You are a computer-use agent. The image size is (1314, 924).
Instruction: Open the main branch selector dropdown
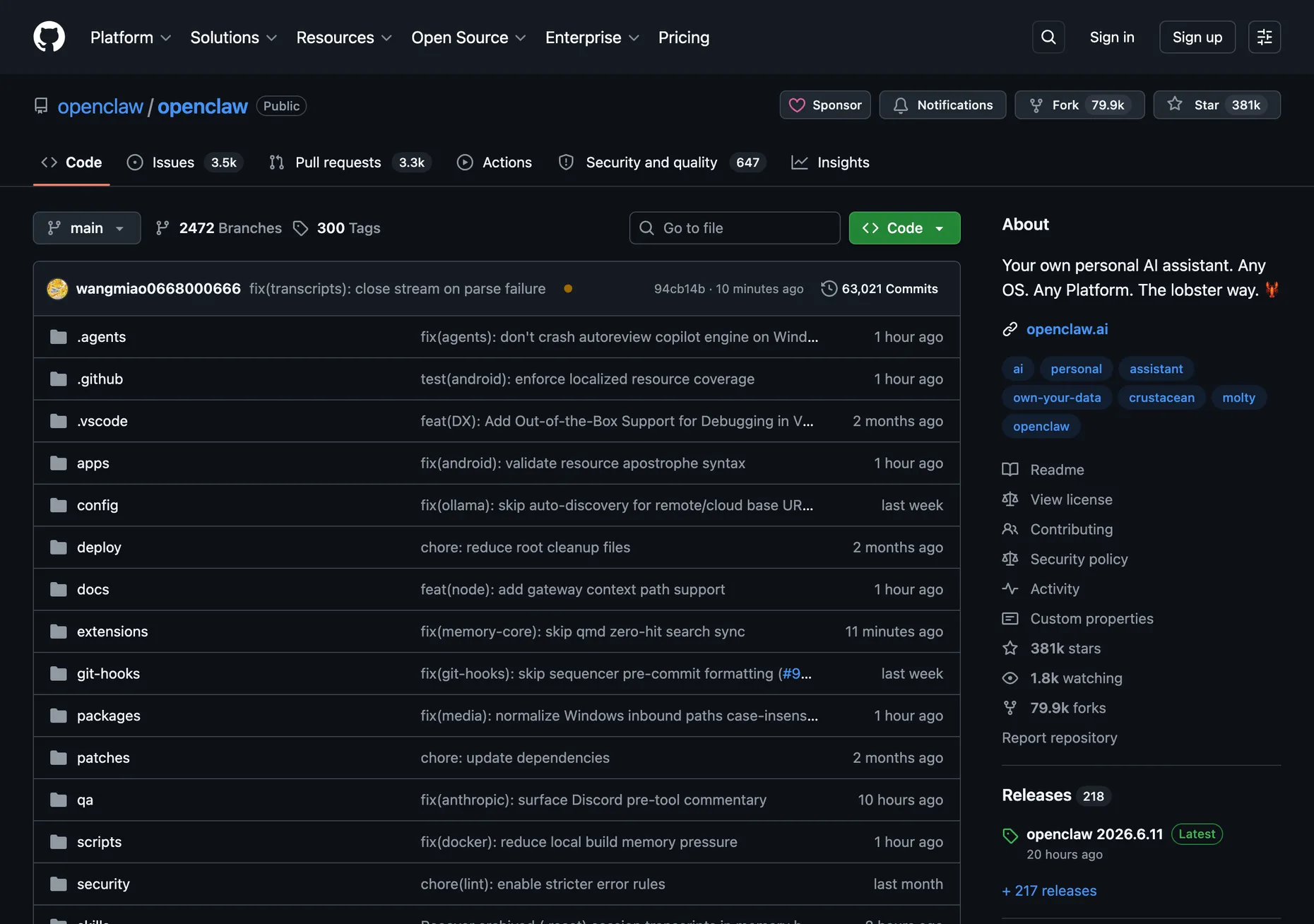coord(87,228)
